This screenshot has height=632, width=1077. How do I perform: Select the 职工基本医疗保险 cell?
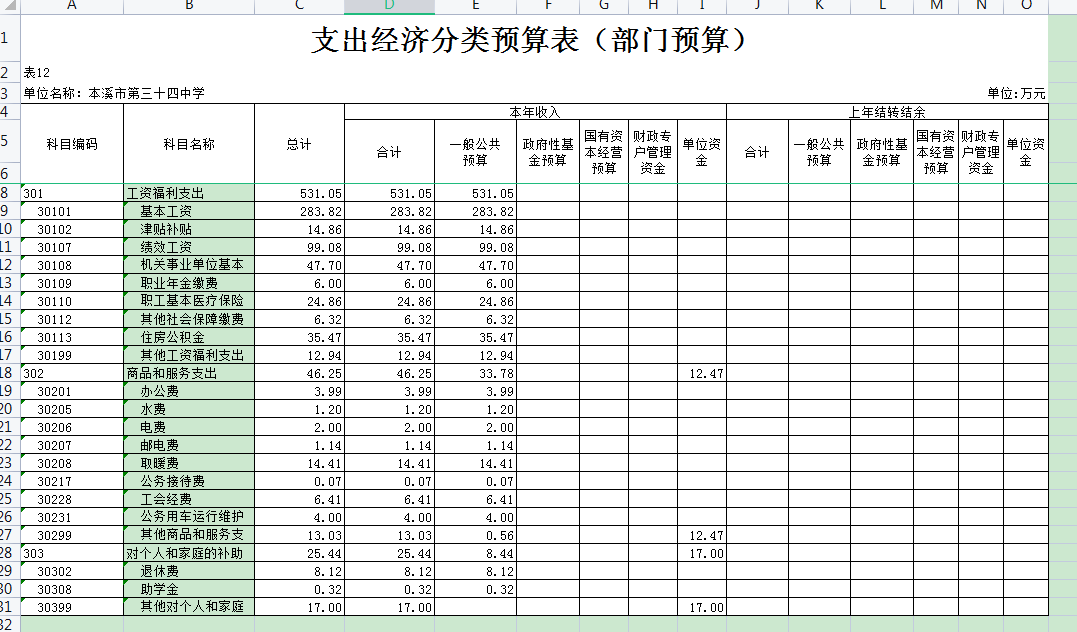tap(189, 301)
